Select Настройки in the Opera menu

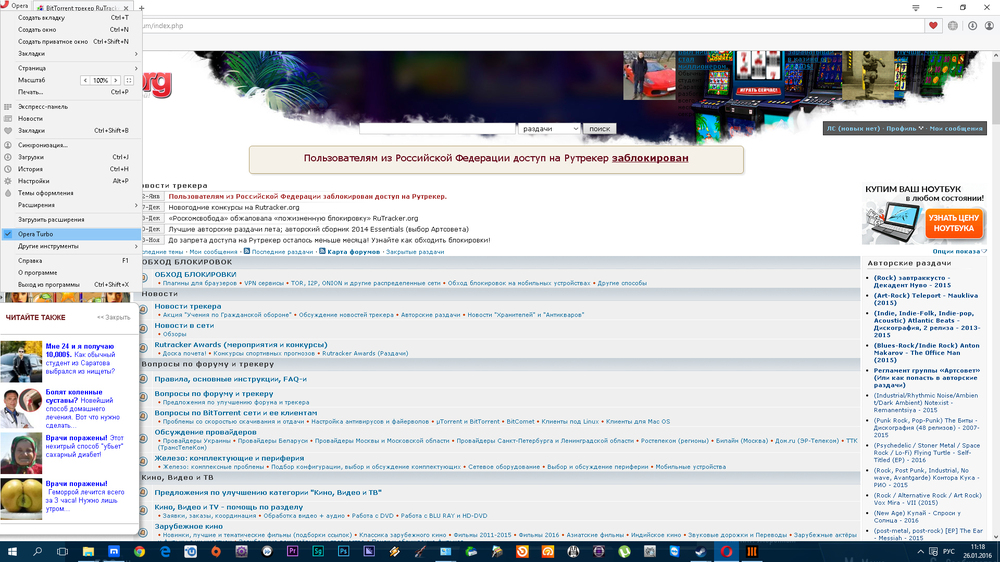pyautogui.click(x=34, y=181)
